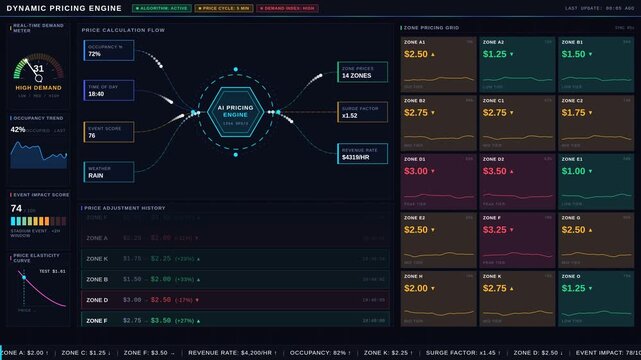This screenshot has width=641, height=360.
Task: Select the AI Pricing Engine hexagon
Action: tap(235, 112)
